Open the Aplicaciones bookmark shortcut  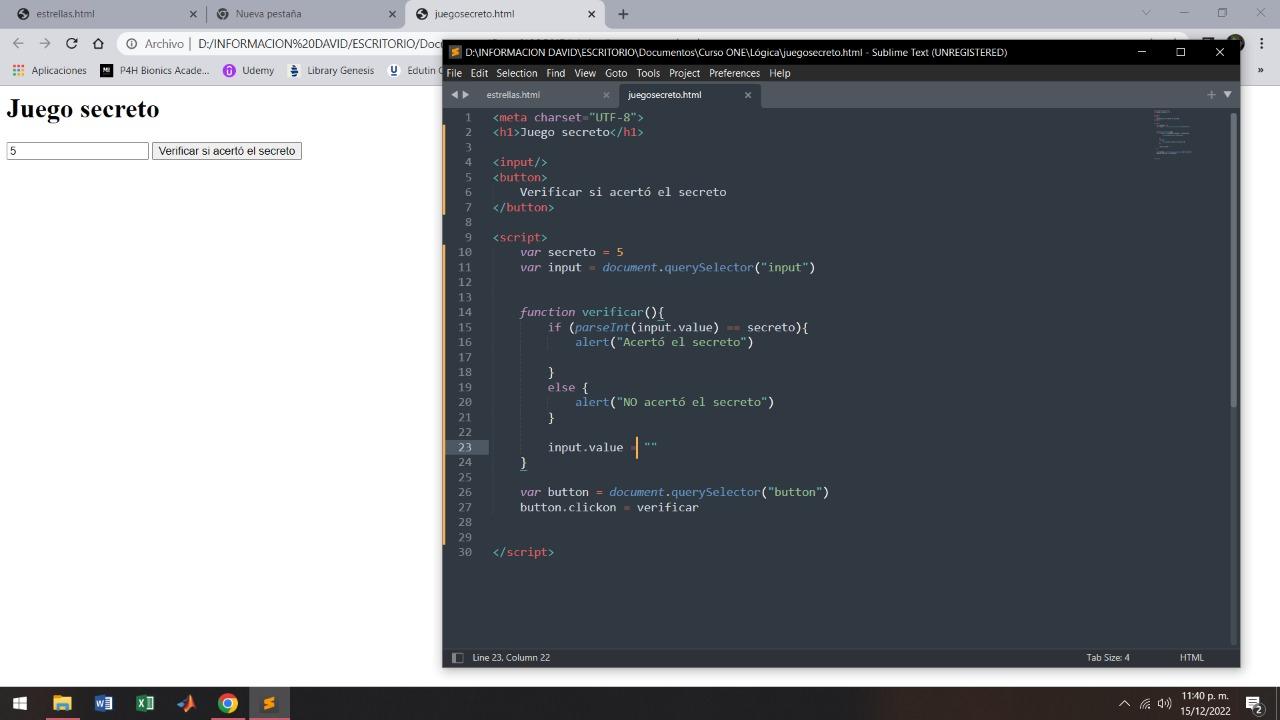click(49, 70)
